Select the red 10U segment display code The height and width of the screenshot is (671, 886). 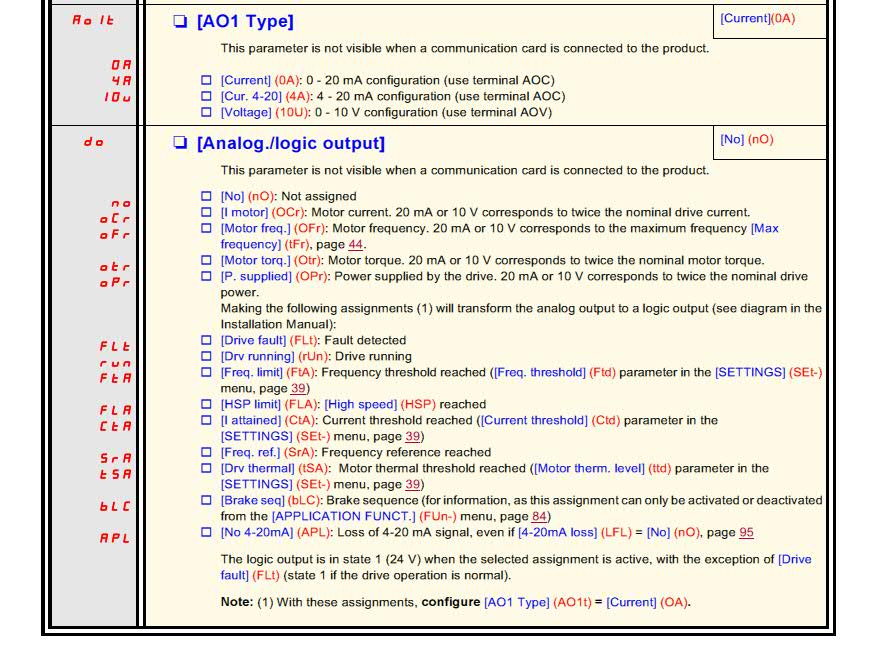118,97
